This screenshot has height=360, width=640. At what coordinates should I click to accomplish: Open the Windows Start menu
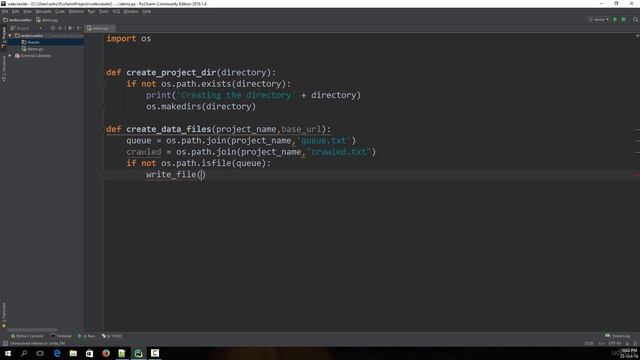point(8,353)
